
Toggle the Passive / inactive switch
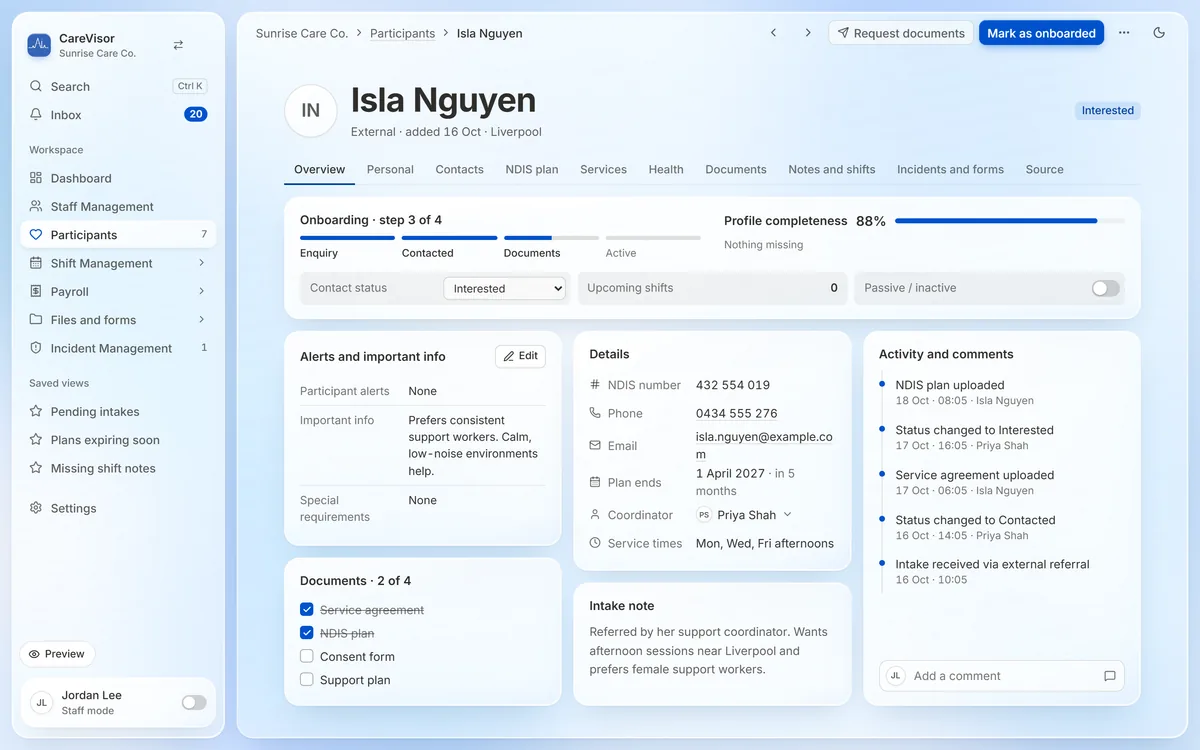coord(1105,288)
